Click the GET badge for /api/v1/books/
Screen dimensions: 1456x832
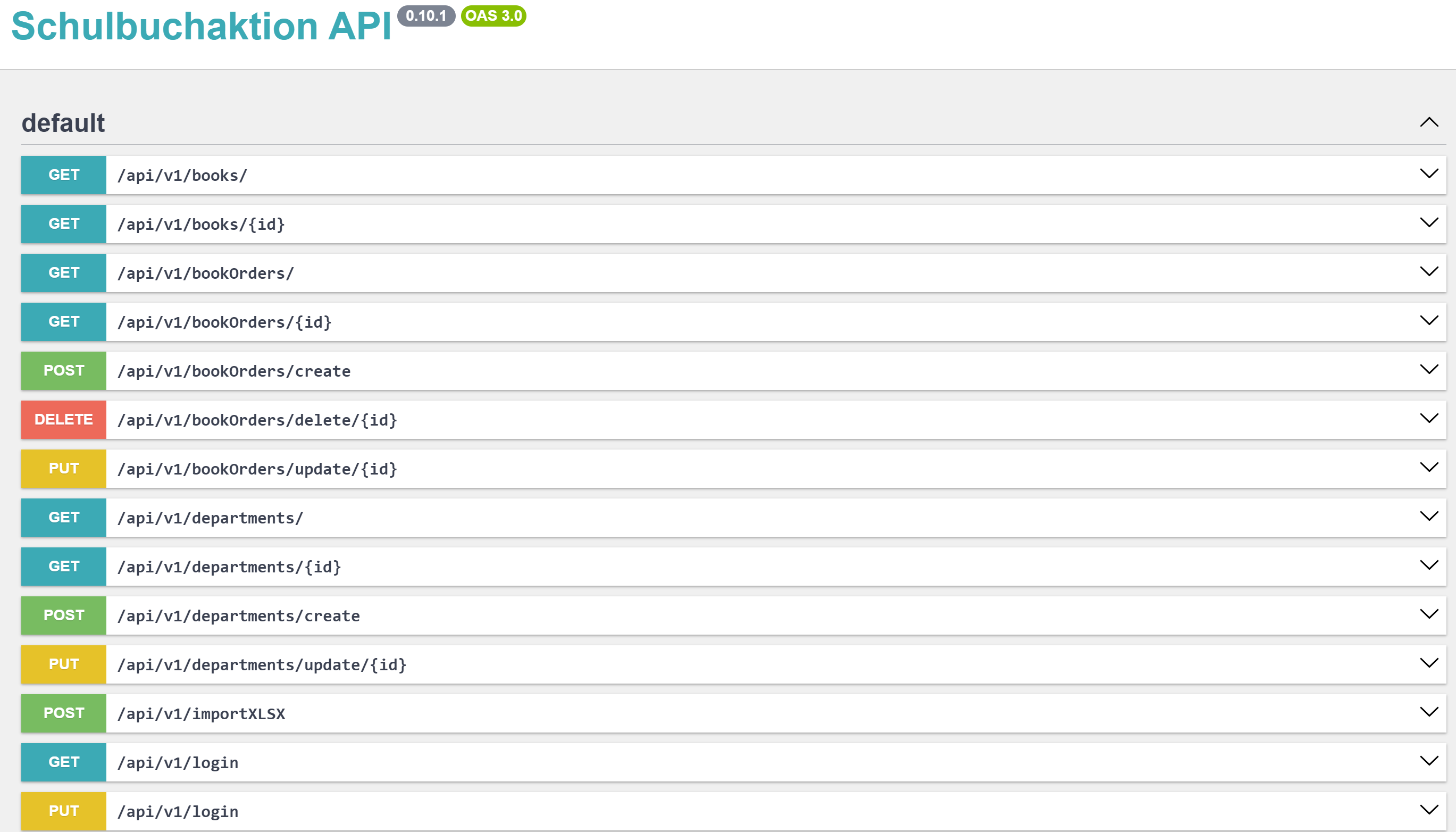tap(63, 175)
